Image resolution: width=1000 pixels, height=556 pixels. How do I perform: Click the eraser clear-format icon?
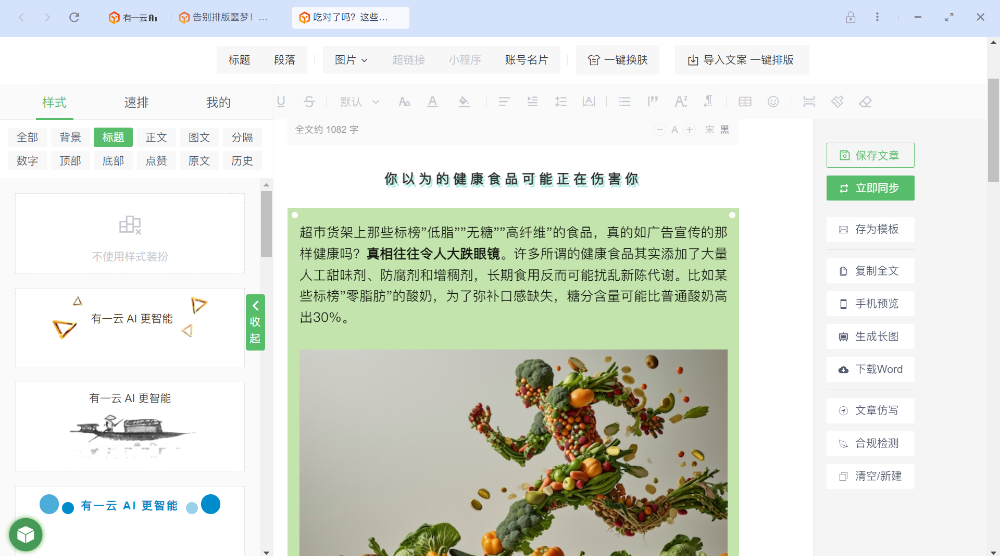pos(865,101)
